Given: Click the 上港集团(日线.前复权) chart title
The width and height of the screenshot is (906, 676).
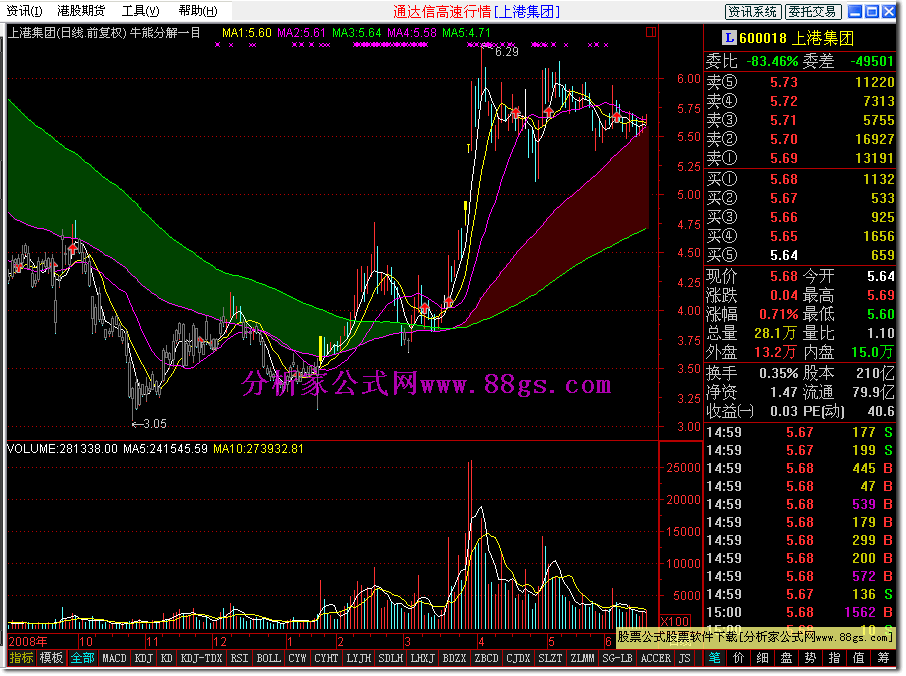Looking at the screenshot, I should coord(67,33).
